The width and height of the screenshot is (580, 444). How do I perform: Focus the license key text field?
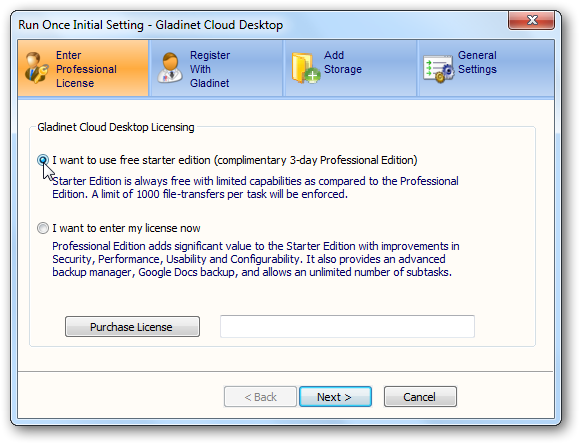(x=347, y=326)
